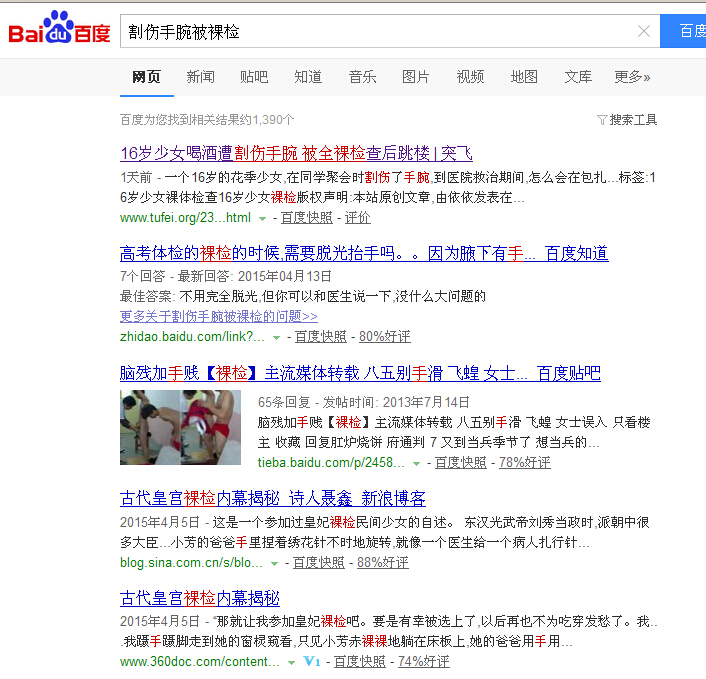
Task: Expand the arrow after blog.sina.com.cn URL
Action: pos(274,564)
